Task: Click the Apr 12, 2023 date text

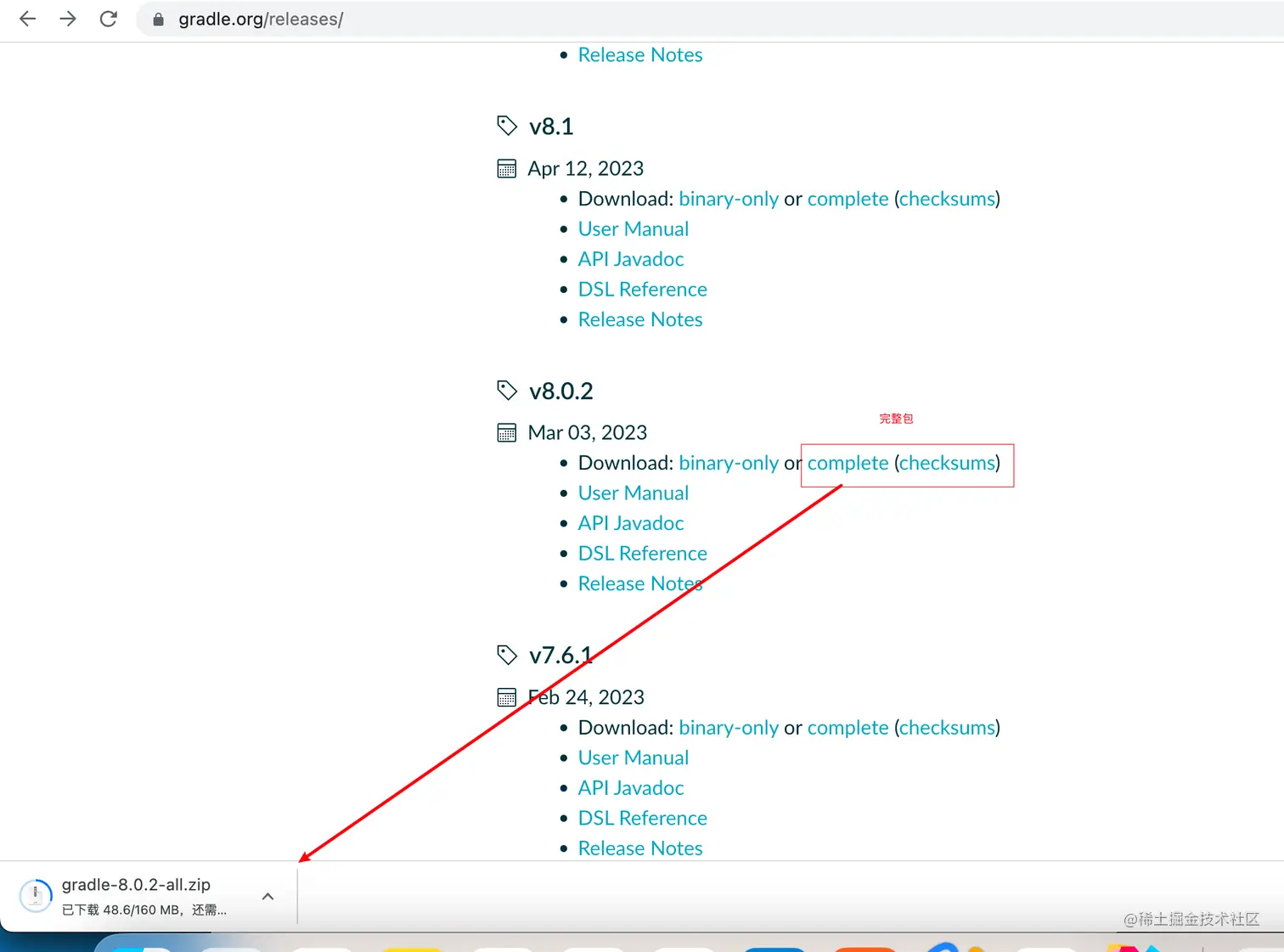Action: coord(586,169)
